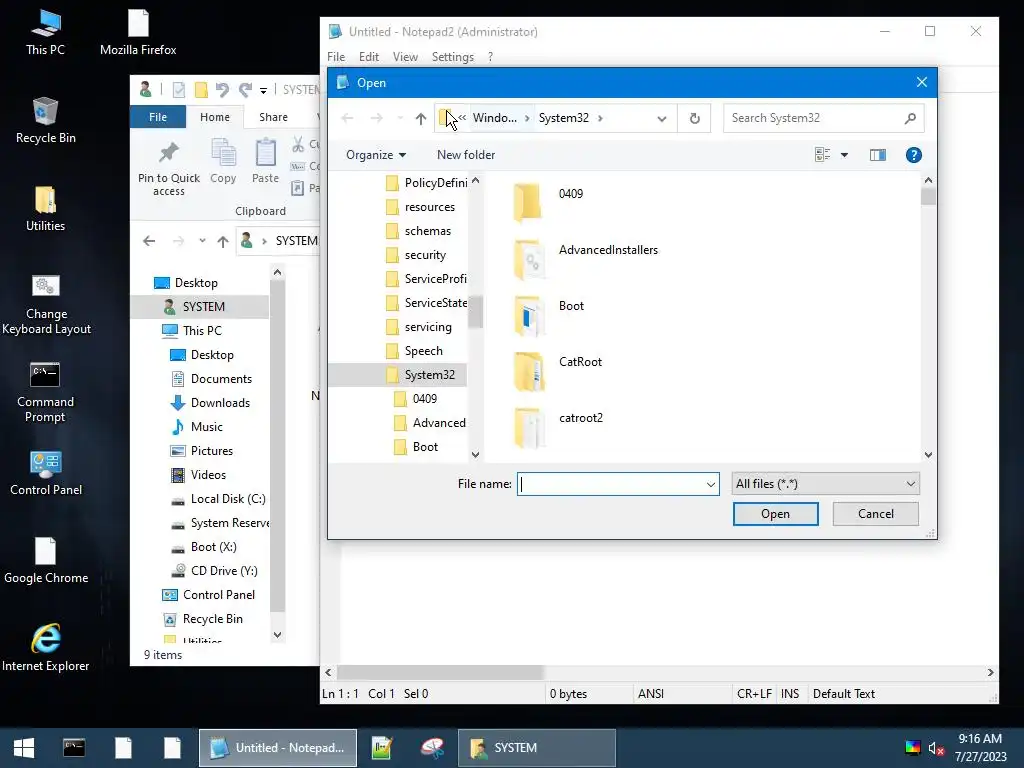Viewport: 1024px width, 768px height.
Task: Open the All files type filter dropdown
Action: point(825,483)
